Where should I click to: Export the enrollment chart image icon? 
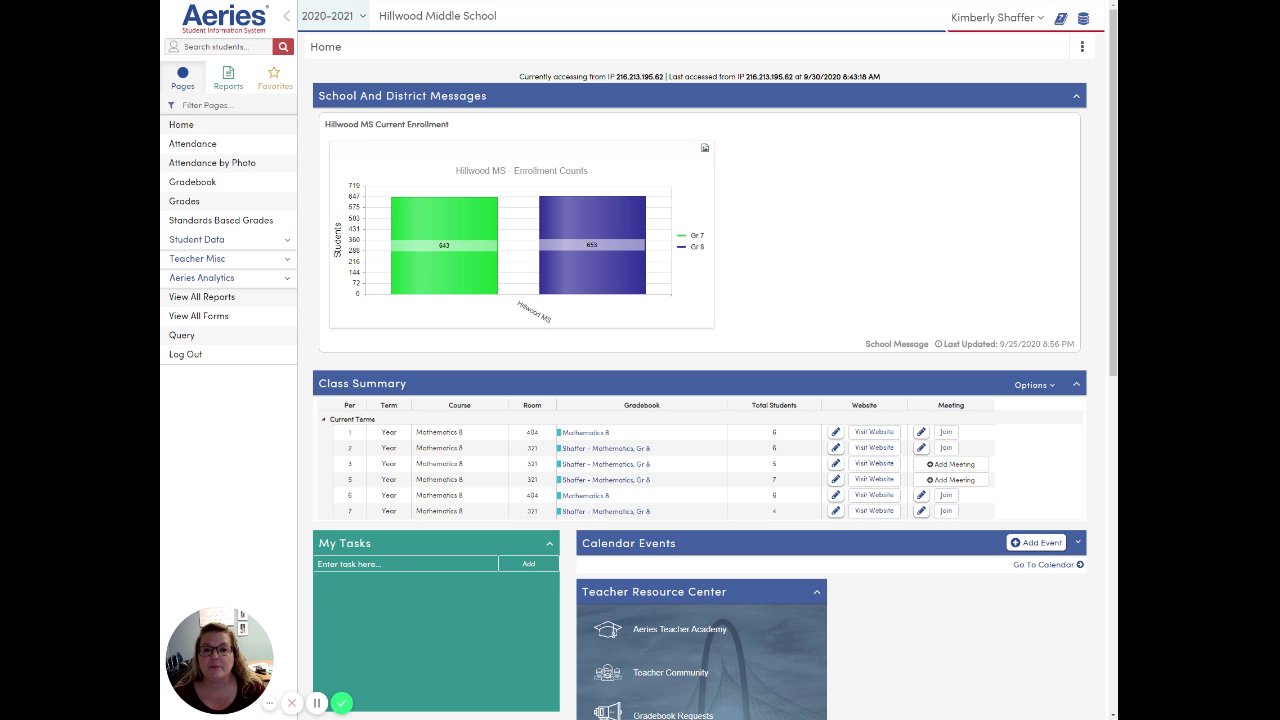point(705,148)
